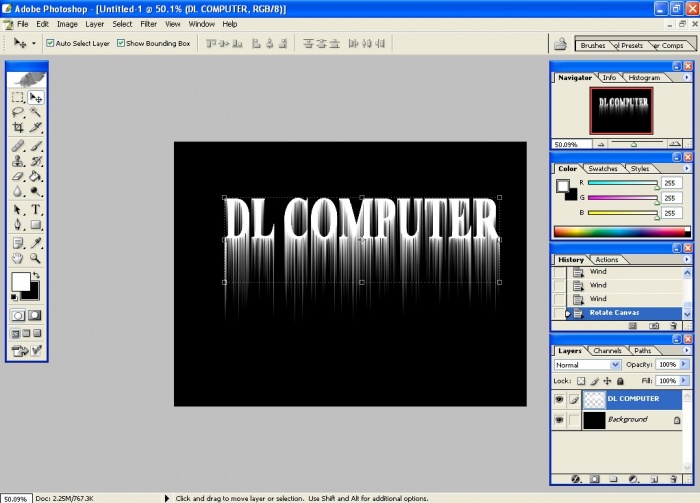
Task: Toggle lock transparent pixels
Action: pyautogui.click(x=581, y=381)
